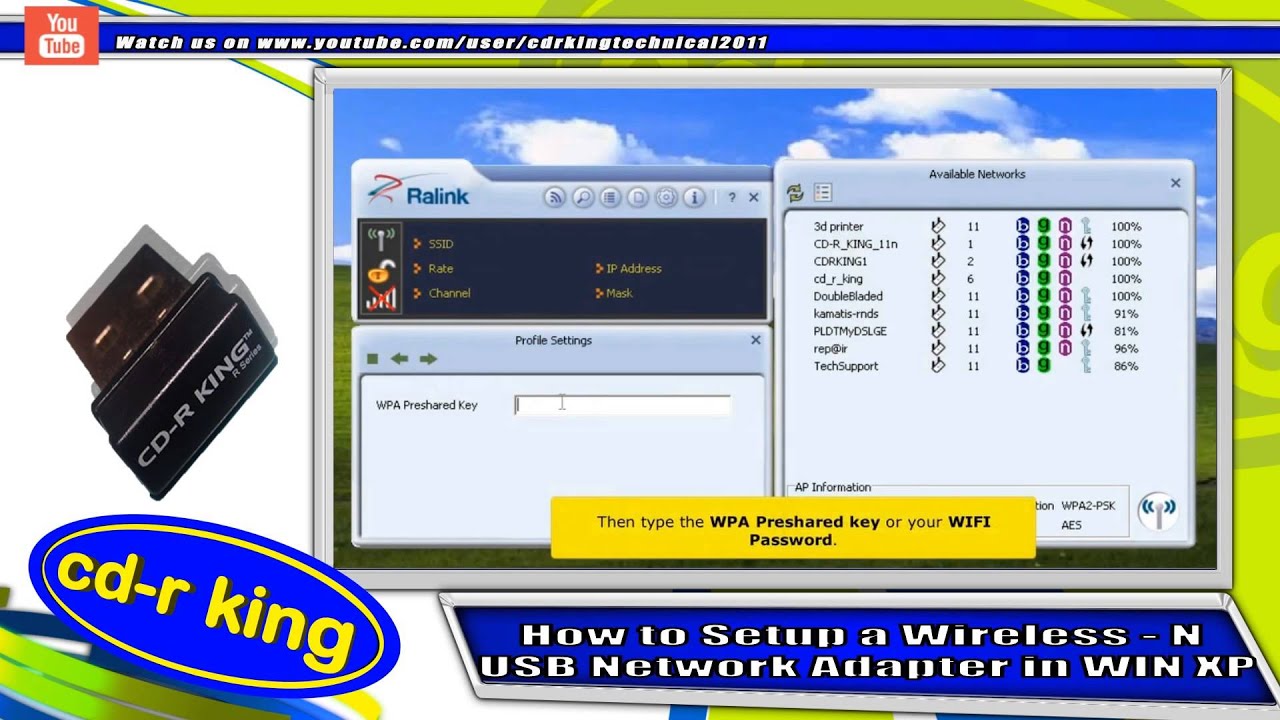Screen dimensions: 1280x720
Task: Expand the Channel arrow in Ralink status panel
Action: [417, 294]
